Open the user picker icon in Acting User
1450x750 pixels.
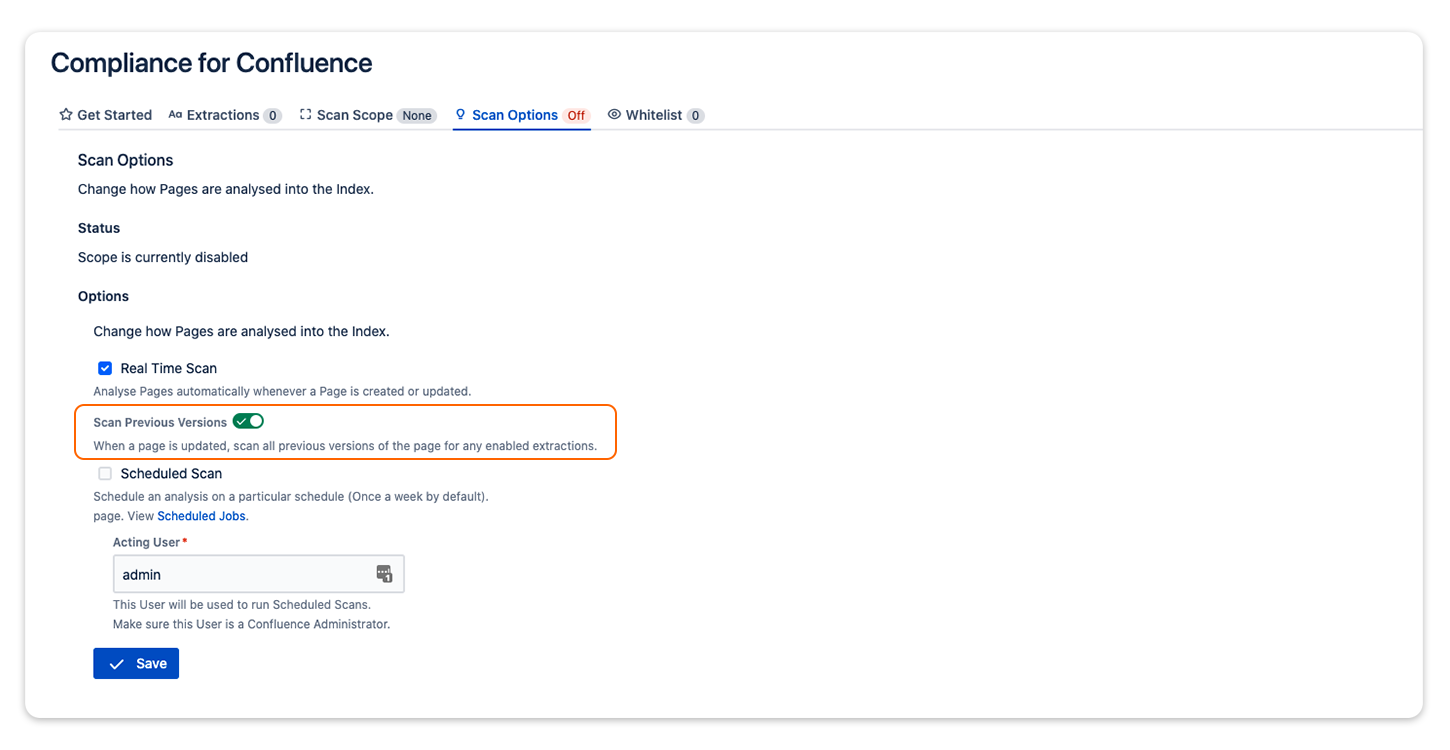pos(384,574)
